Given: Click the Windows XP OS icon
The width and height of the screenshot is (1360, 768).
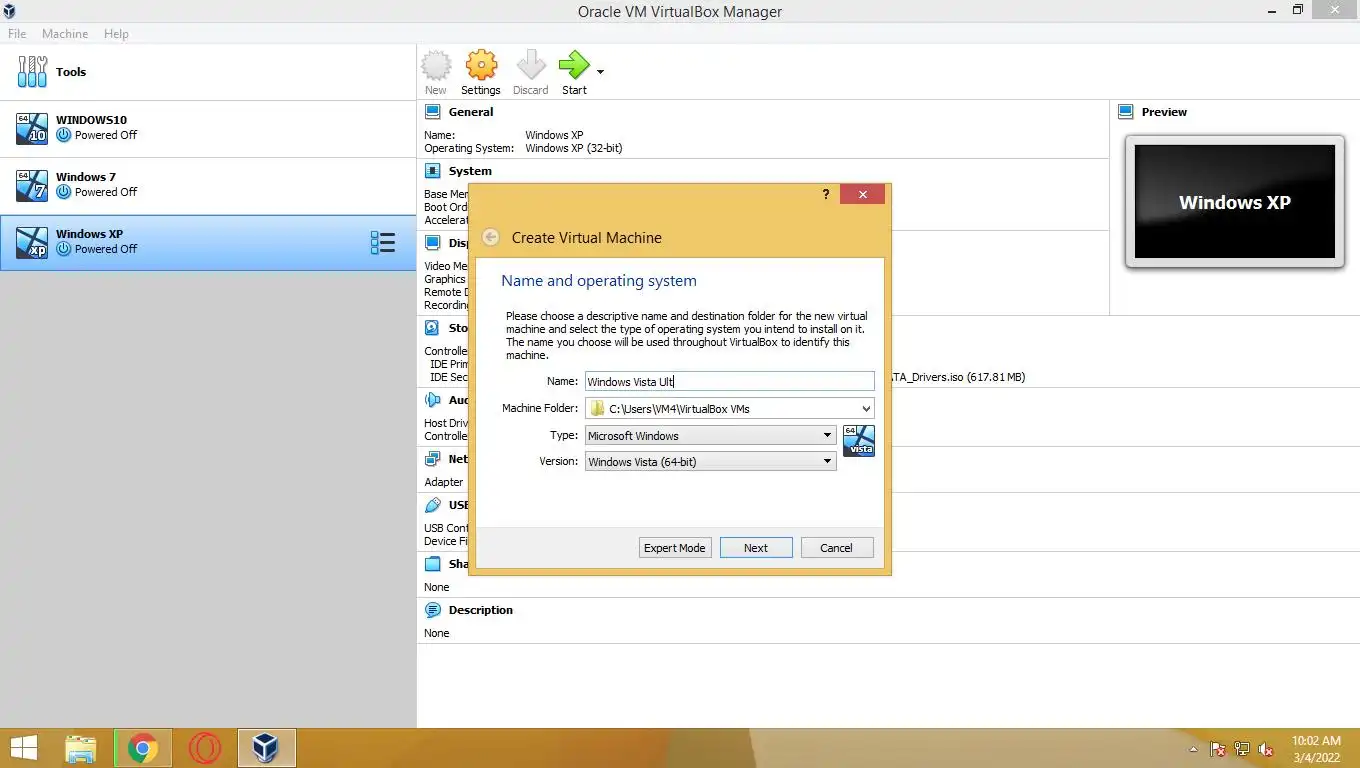Looking at the screenshot, I should click(x=32, y=242).
